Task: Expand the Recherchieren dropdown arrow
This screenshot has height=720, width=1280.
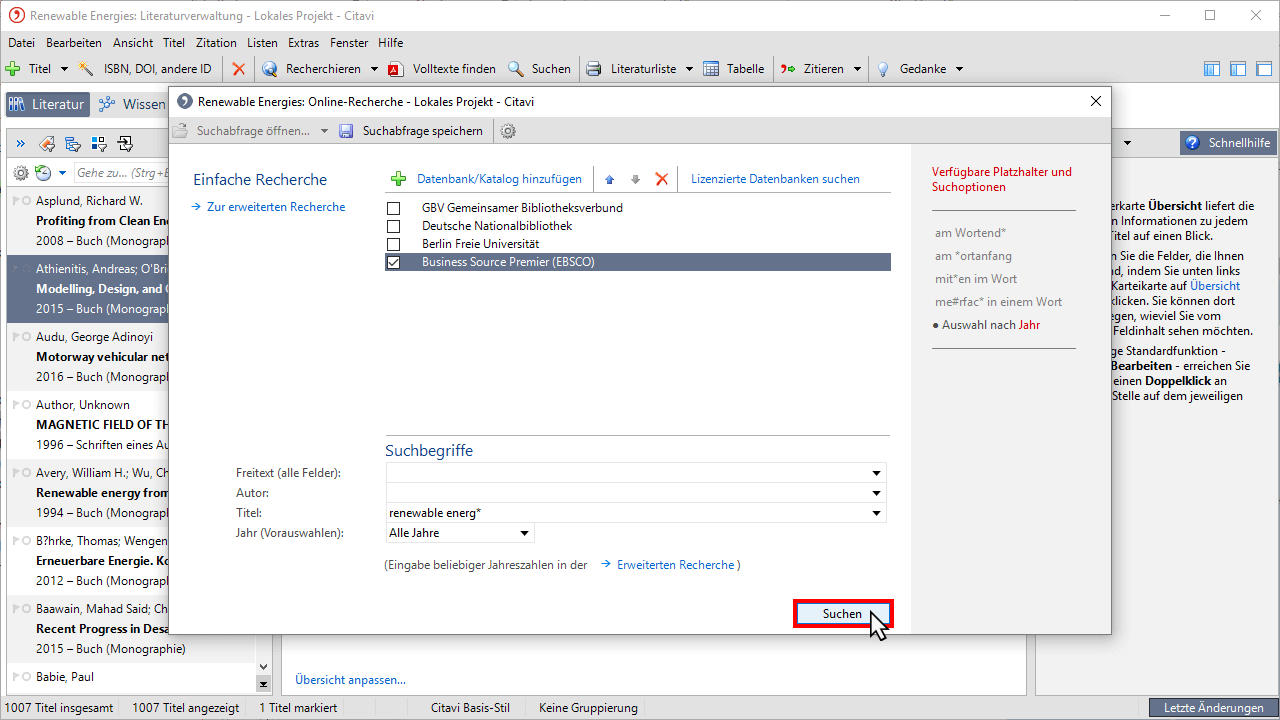Action: click(x=374, y=69)
